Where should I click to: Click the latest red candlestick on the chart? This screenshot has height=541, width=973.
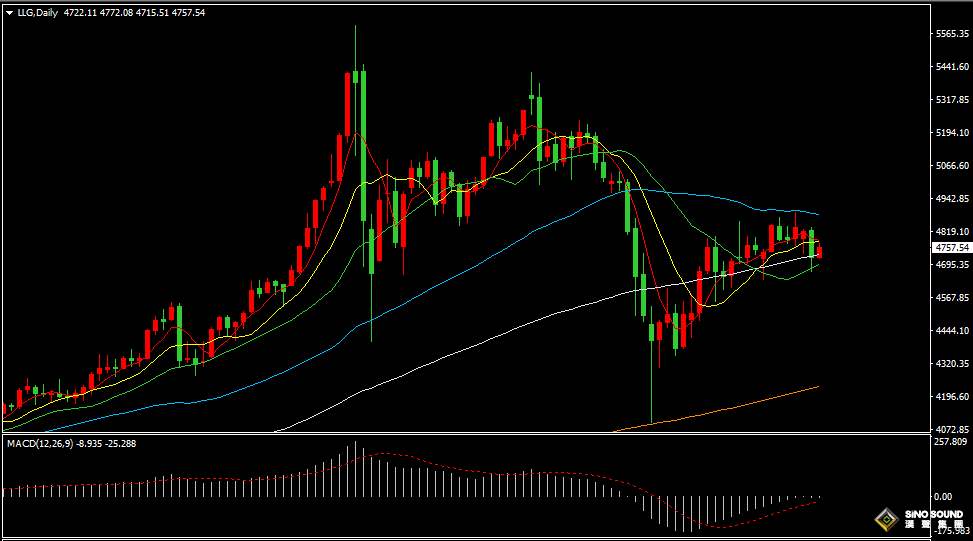point(820,252)
